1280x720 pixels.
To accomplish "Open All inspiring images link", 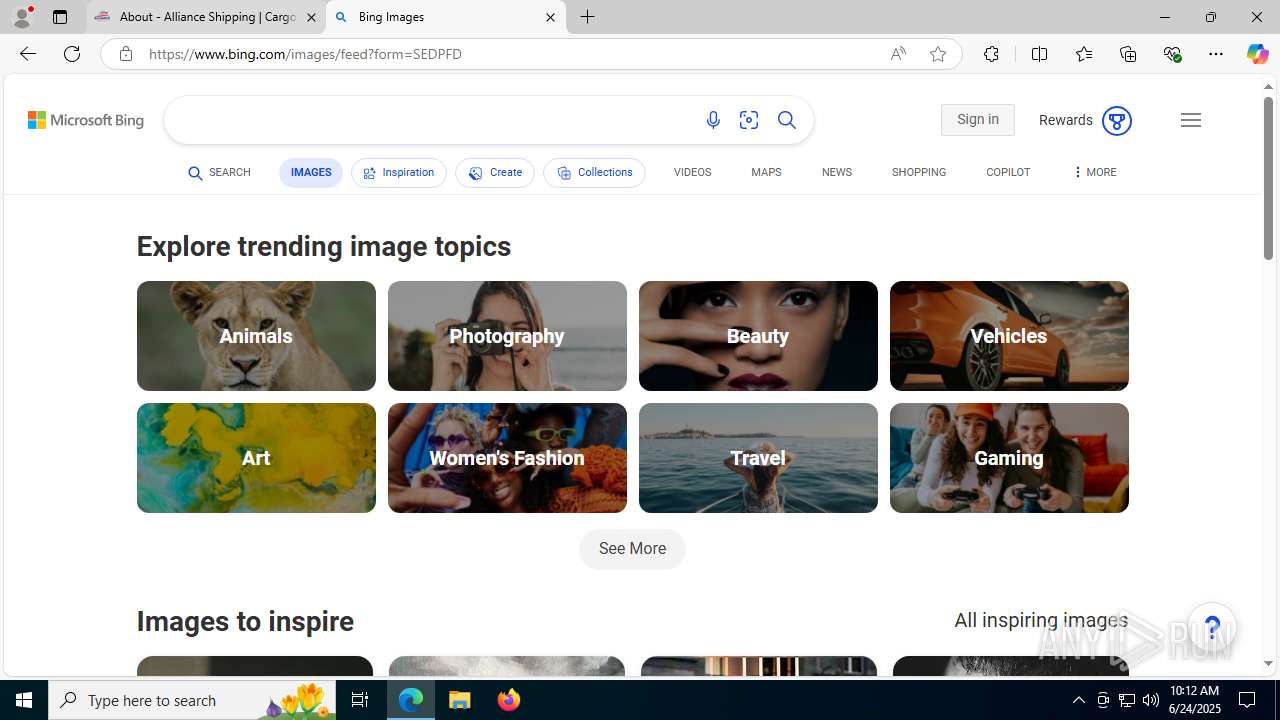I will click(x=1041, y=621).
